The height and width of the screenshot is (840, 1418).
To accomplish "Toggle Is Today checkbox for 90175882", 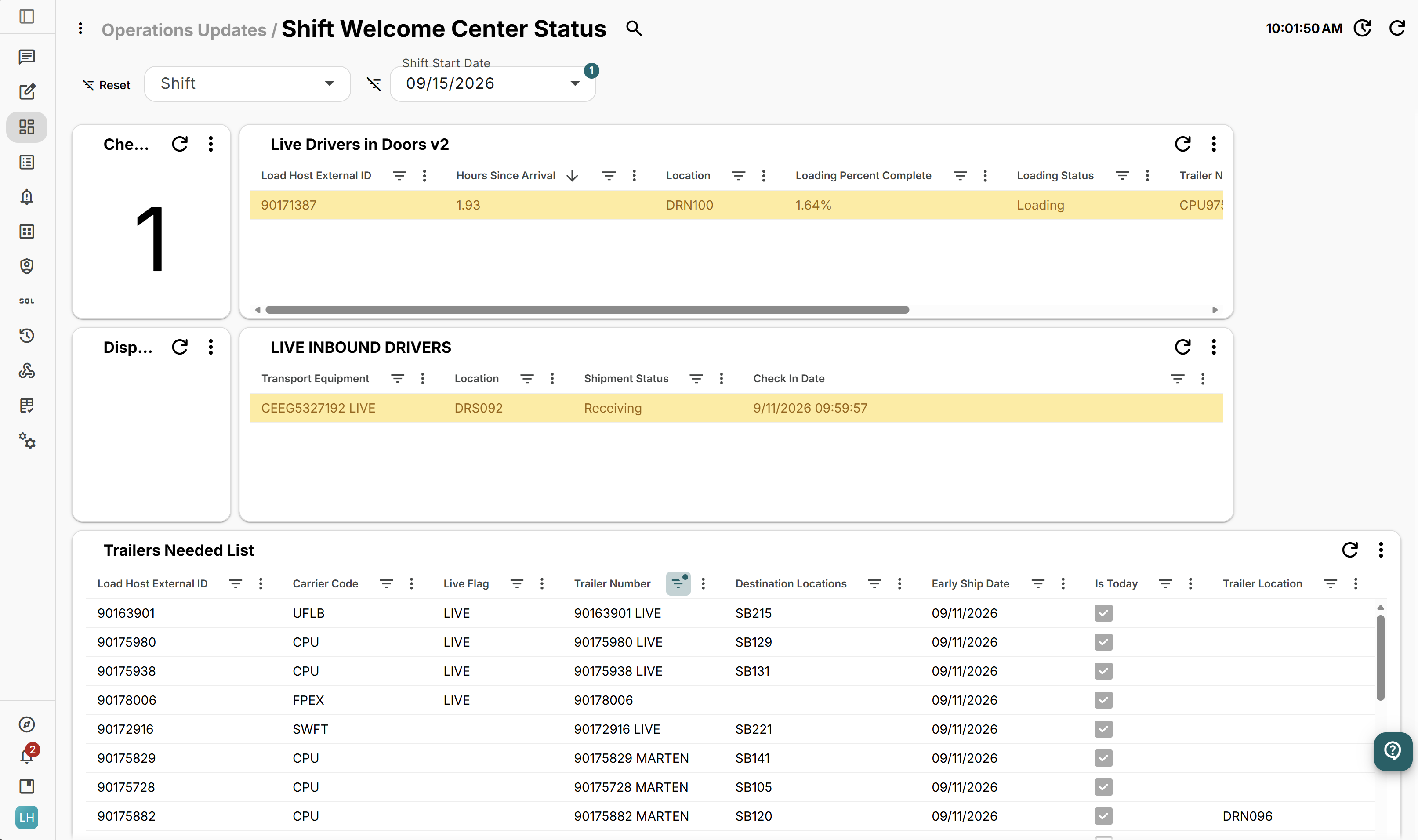I will tap(1104, 816).
